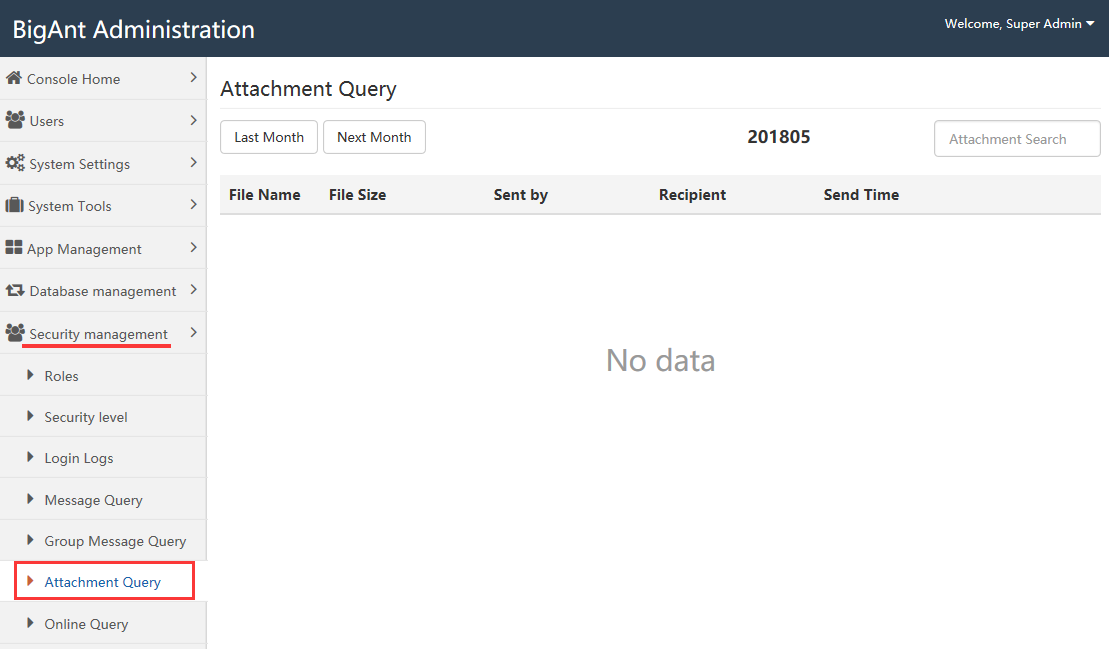Click the Attachment Query red triangle arrow
The image size is (1109, 649).
(30, 580)
